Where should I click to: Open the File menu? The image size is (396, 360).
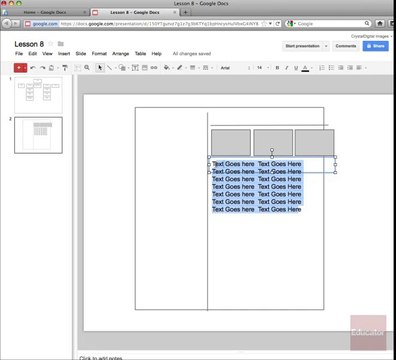click(x=19, y=53)
